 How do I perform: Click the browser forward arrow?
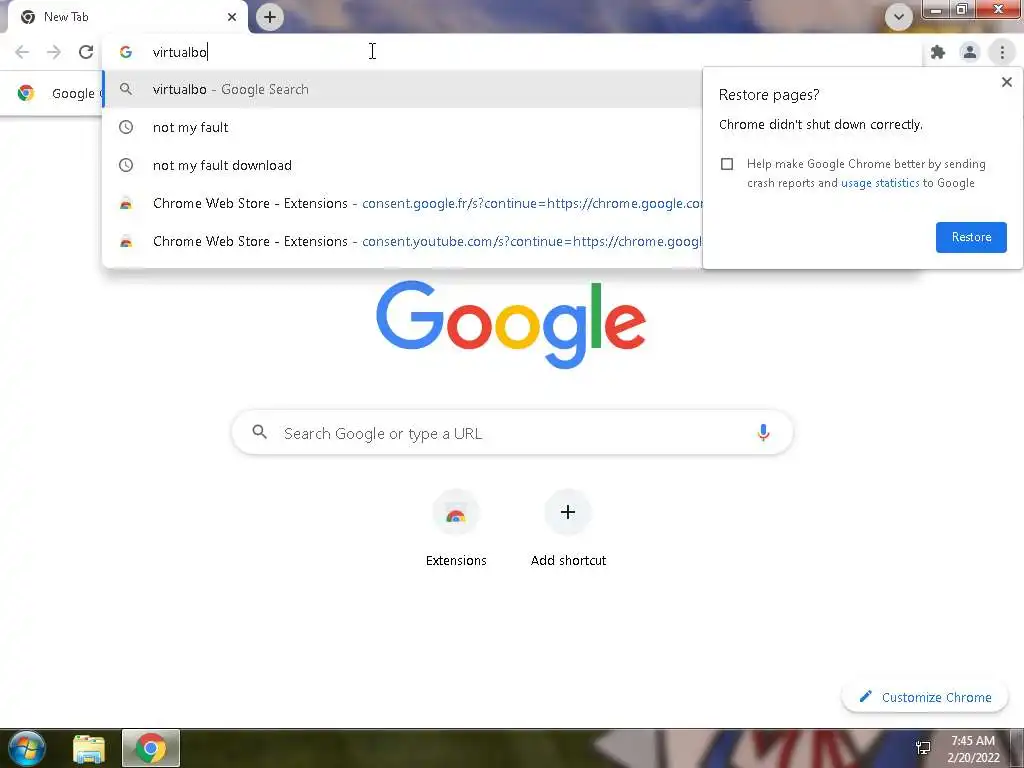(x=54, y=52)
